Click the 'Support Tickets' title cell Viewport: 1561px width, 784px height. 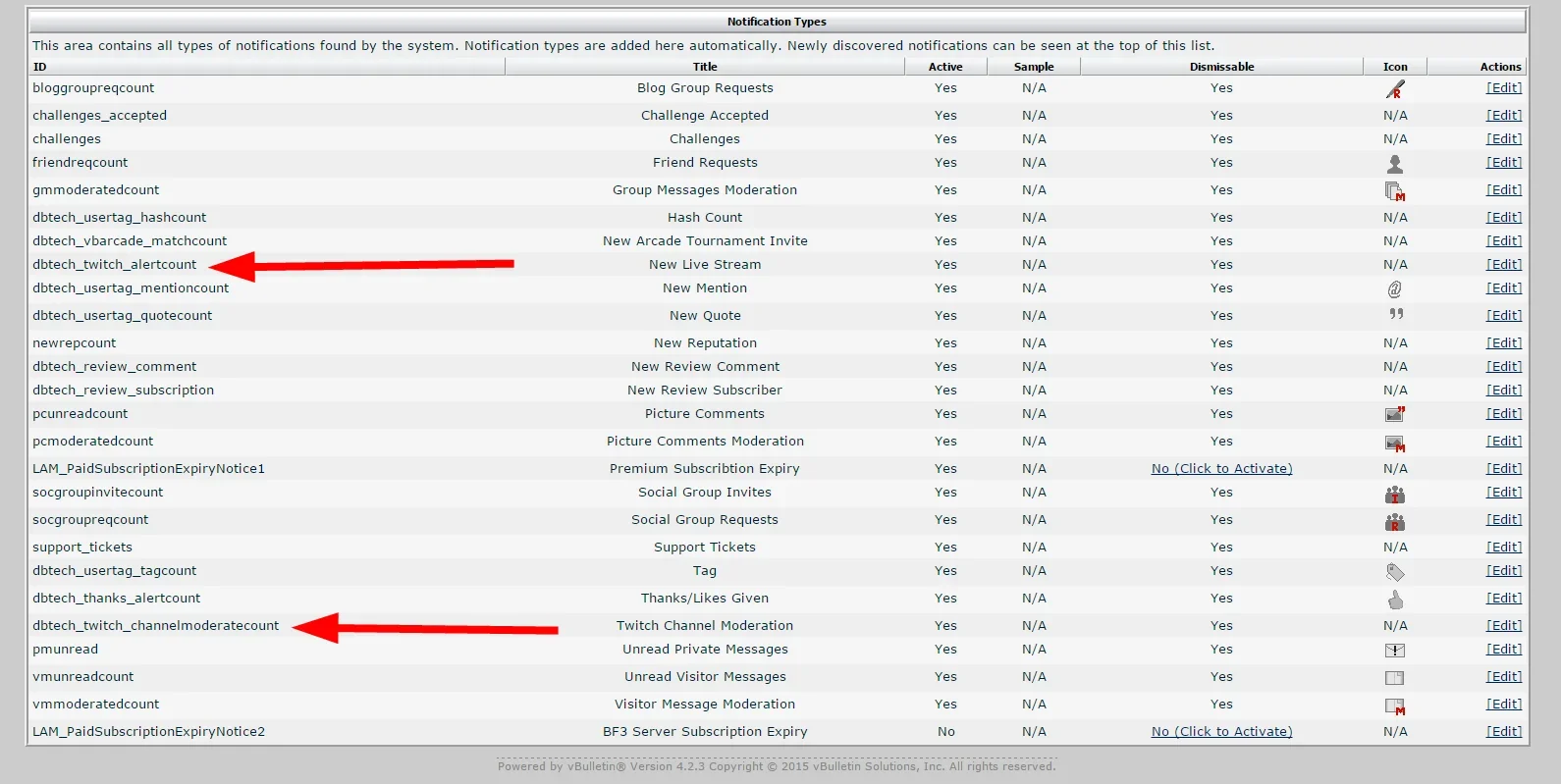705,547
